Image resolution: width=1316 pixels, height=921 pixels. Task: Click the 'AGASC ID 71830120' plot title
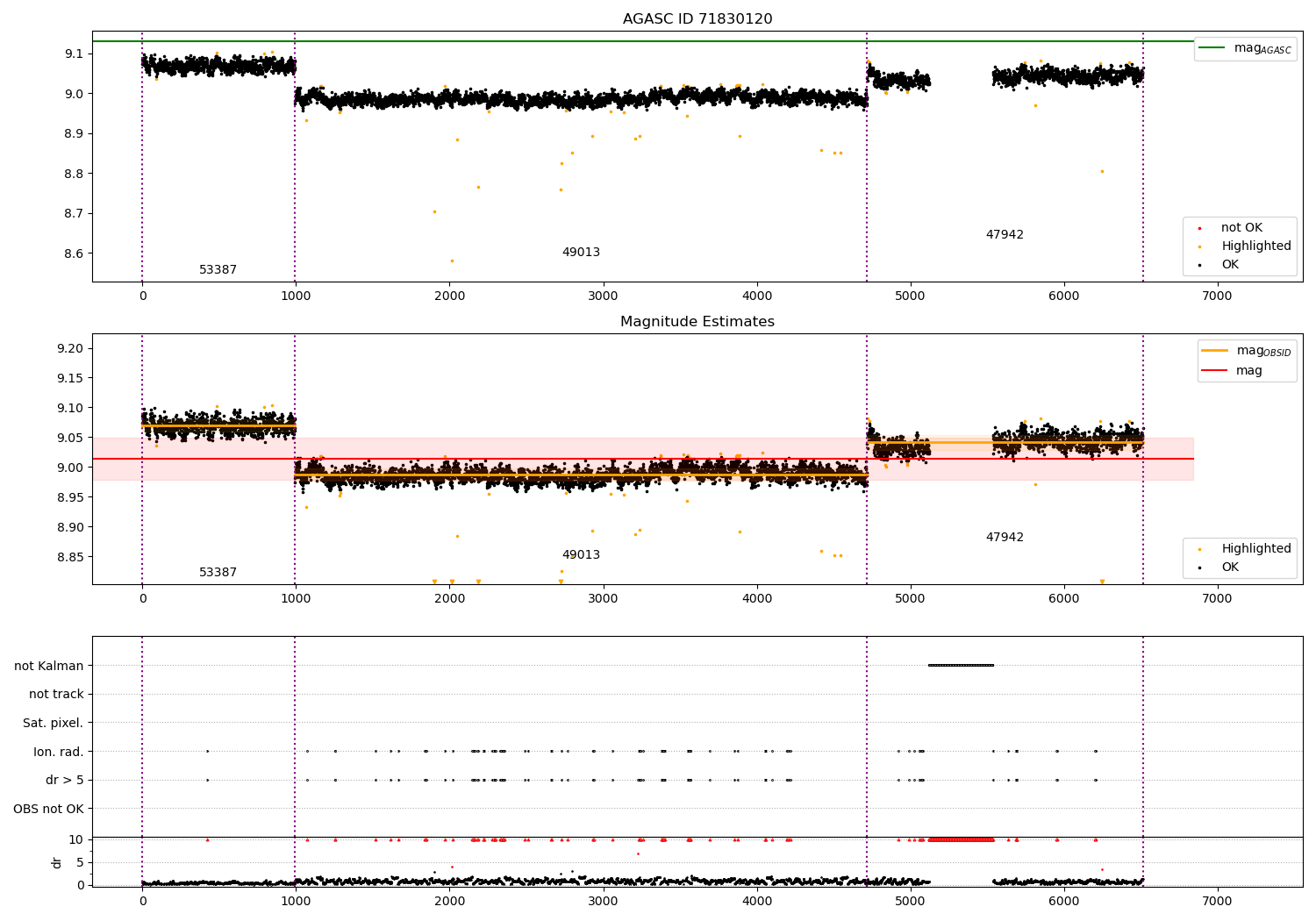(697, 19)
